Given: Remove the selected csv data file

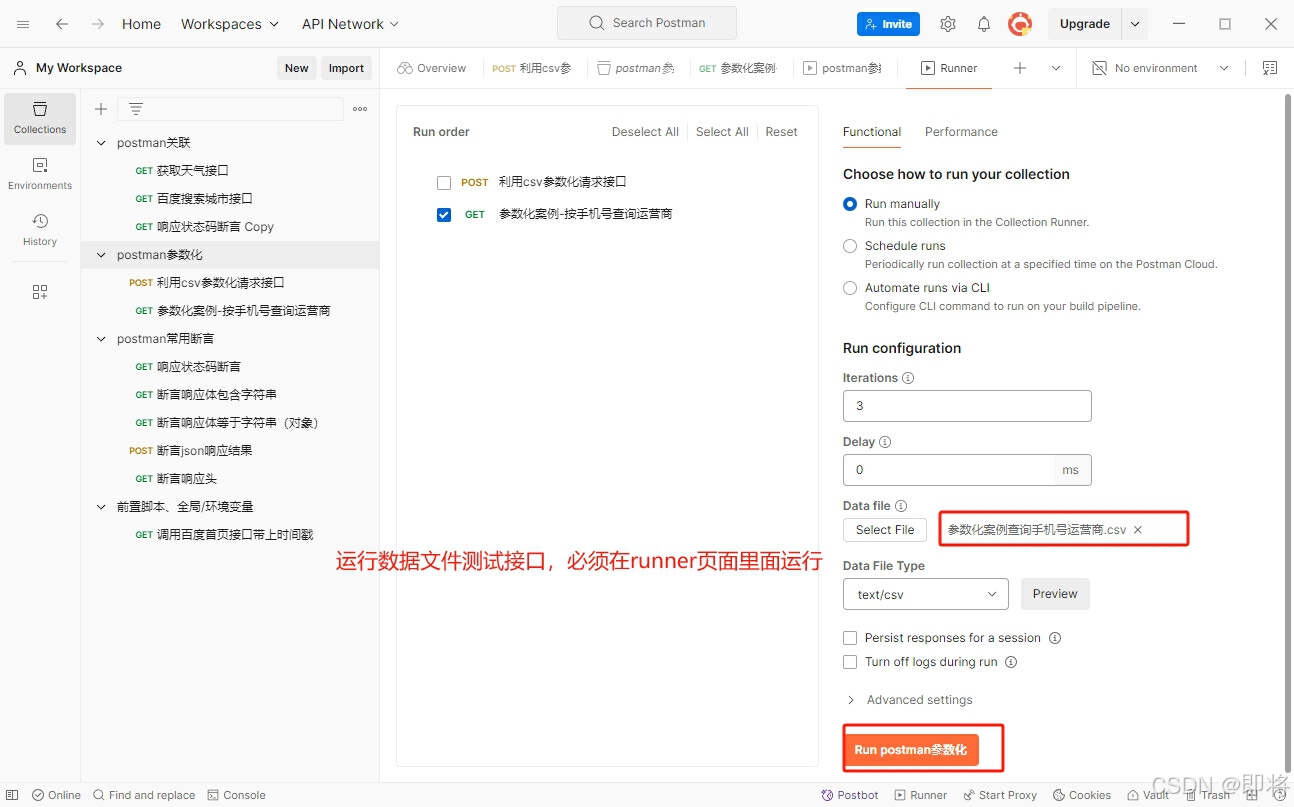Looking at the screenshot, I should pyautogui.click(x=1138, y=530).
